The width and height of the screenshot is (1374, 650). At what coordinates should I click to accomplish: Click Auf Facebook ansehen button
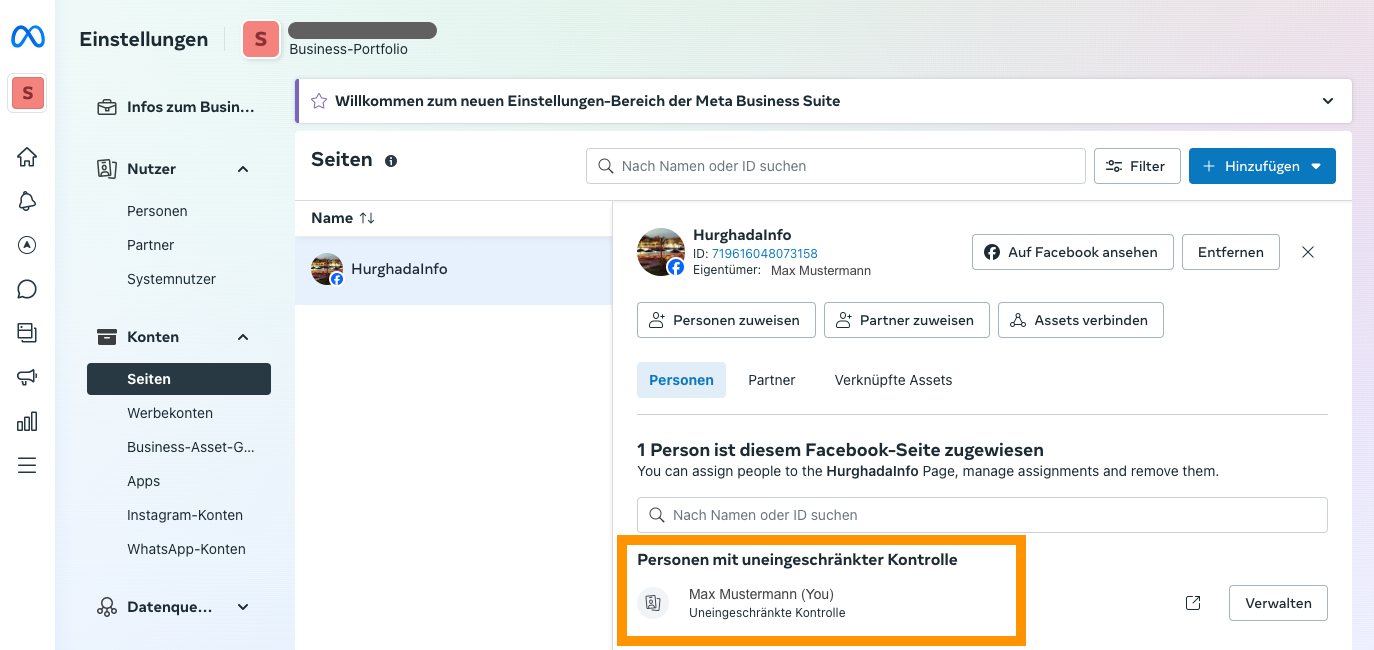pos(1071,252)
